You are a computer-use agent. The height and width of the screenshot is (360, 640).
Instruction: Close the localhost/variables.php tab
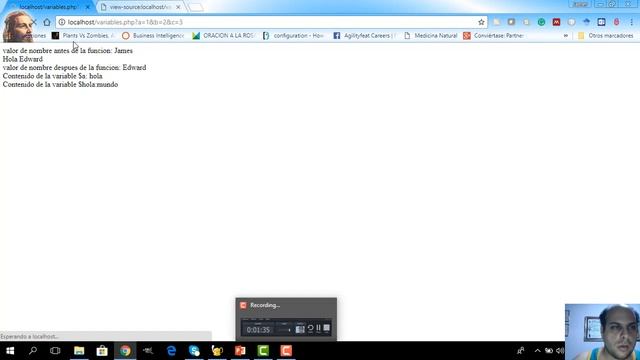(87, 7)
